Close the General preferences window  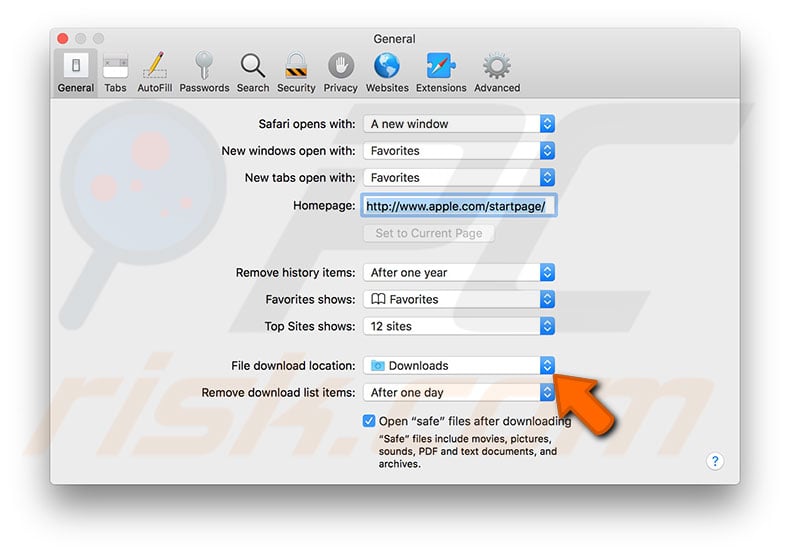click(x=62, y=39)
